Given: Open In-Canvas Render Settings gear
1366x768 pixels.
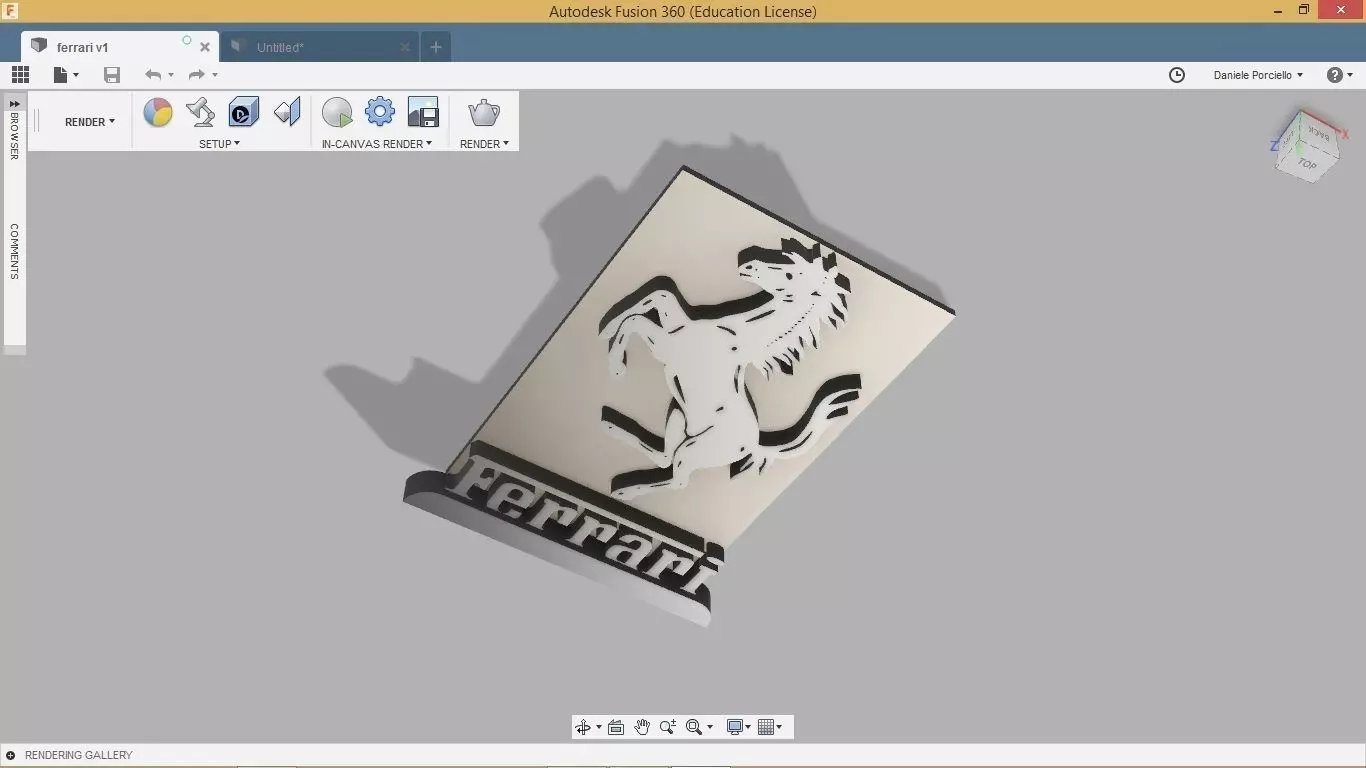Looking at the screenshot, I should [x=380, y=111].
